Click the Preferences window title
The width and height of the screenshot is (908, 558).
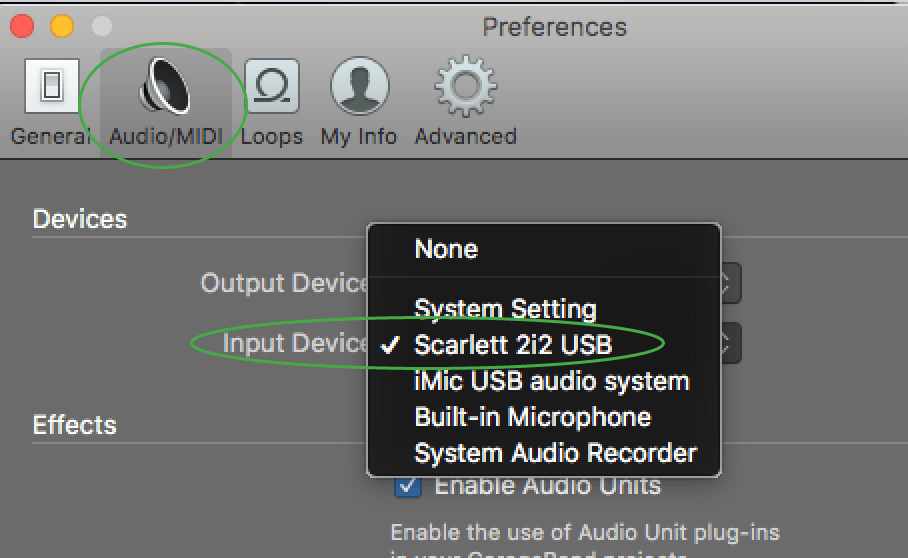[554, 26]
